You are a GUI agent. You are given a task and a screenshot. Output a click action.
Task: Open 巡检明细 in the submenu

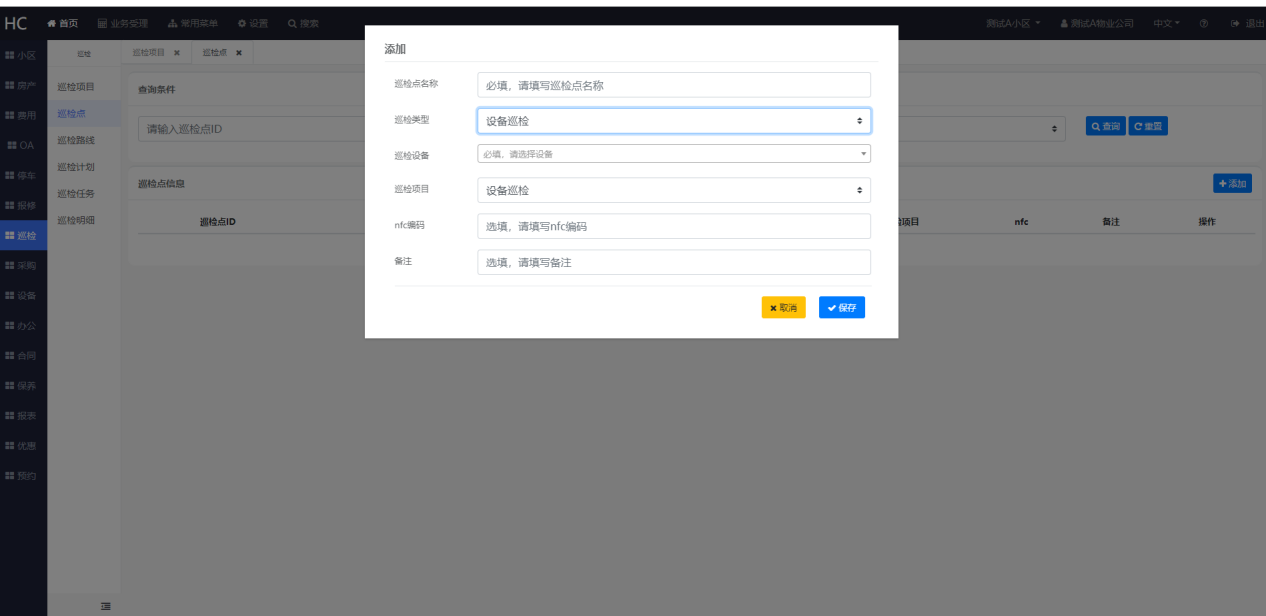[76, 220]
